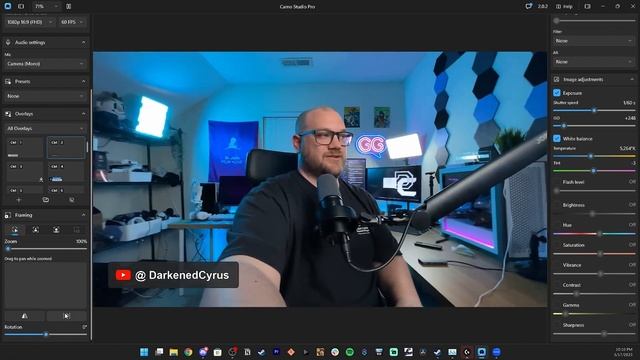640x360 pixels.
Task: Open the Windows Start menu
Action: pos(144,352)
